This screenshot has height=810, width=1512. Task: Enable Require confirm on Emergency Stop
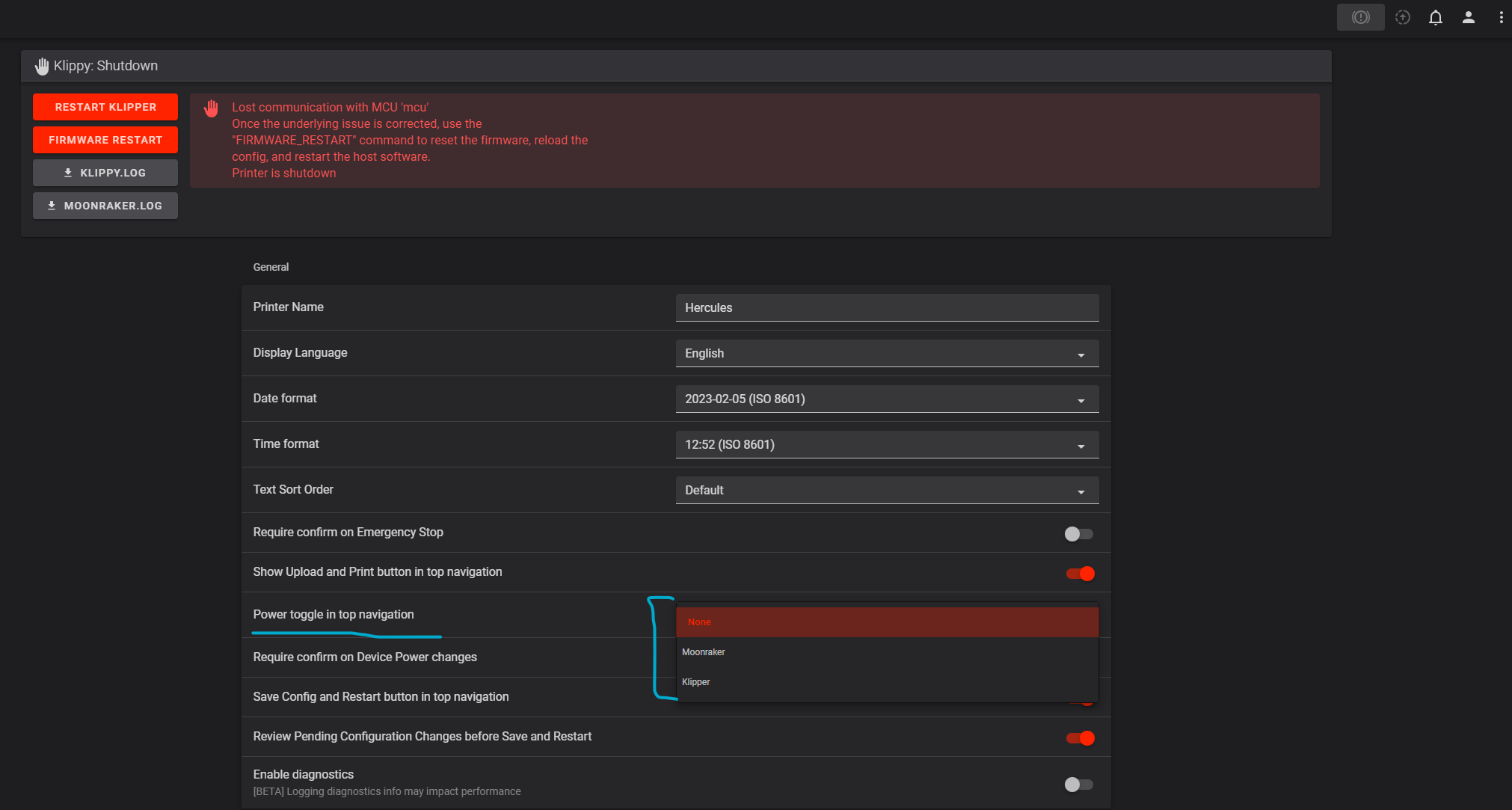pos(1078,534)
